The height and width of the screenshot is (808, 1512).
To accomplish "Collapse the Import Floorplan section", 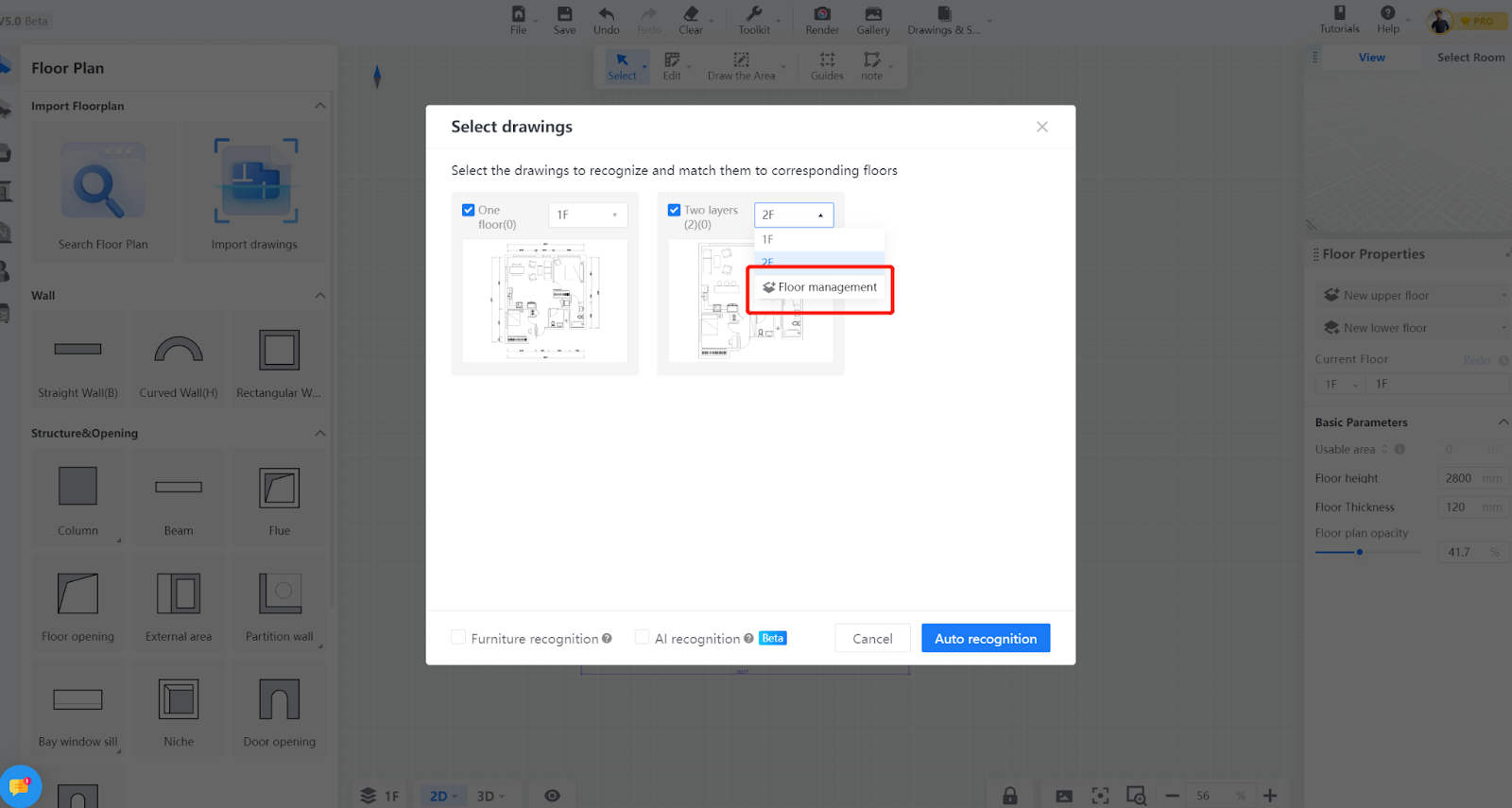I will pyautogui.click(x=319, y=106).
